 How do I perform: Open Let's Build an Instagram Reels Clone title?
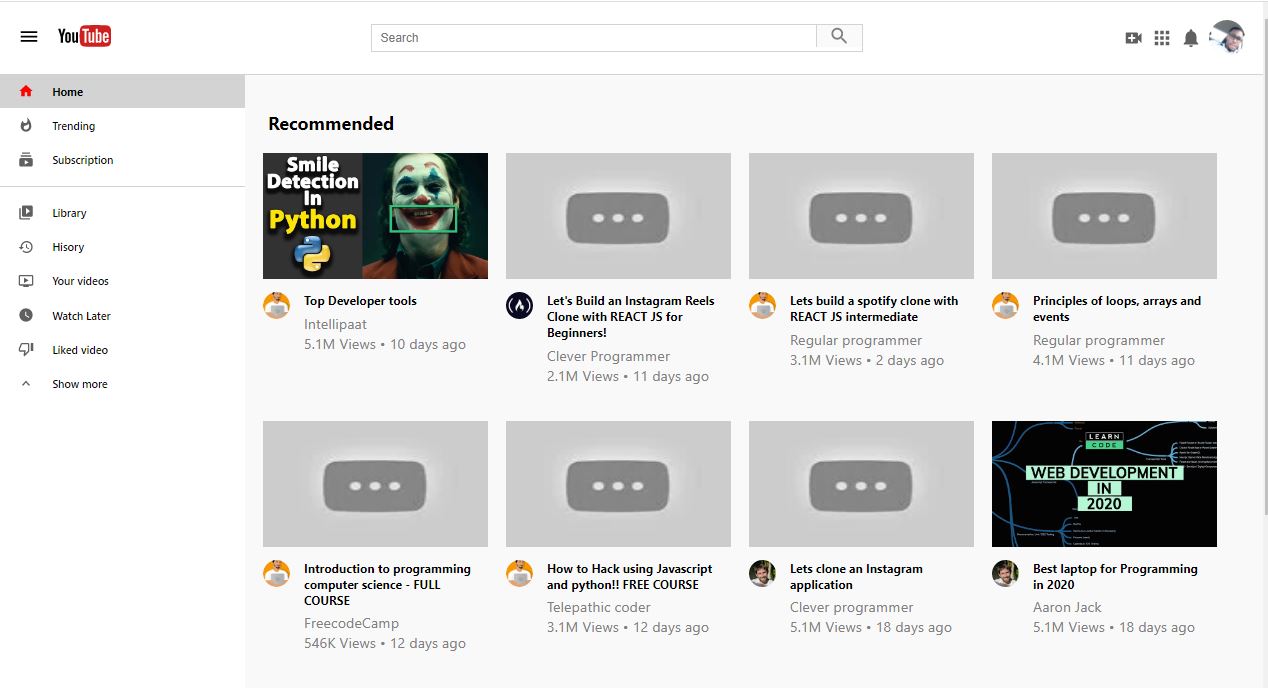pos(631,317)
